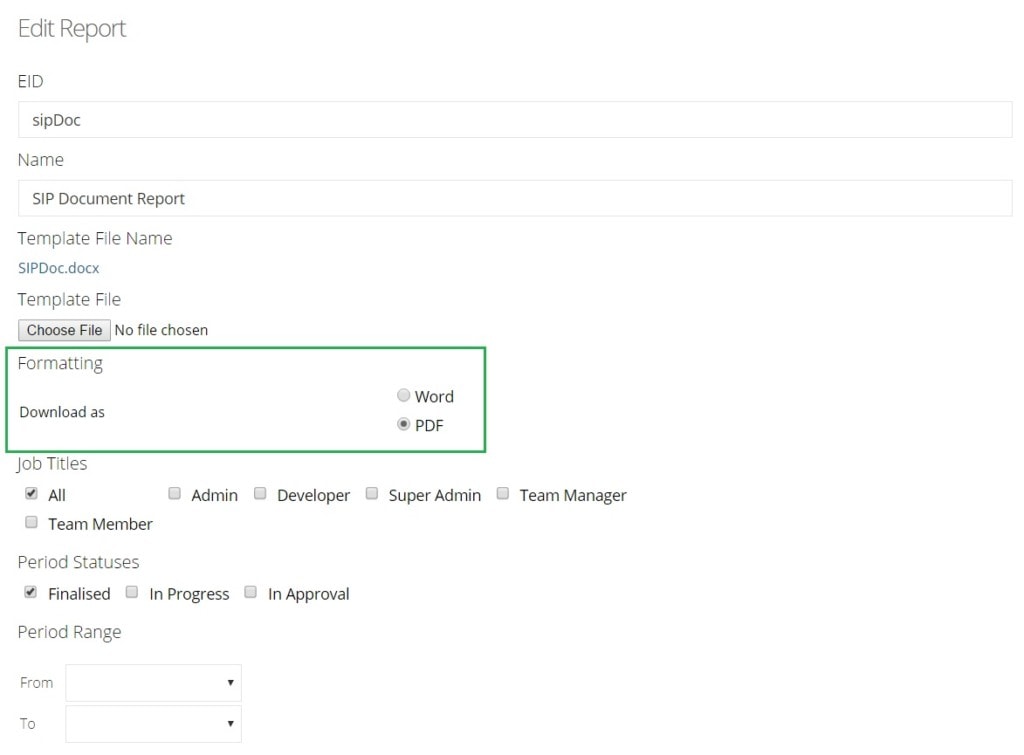Select the Word radio button
The image size is (1024, 755).
click(x=404, y=395)
